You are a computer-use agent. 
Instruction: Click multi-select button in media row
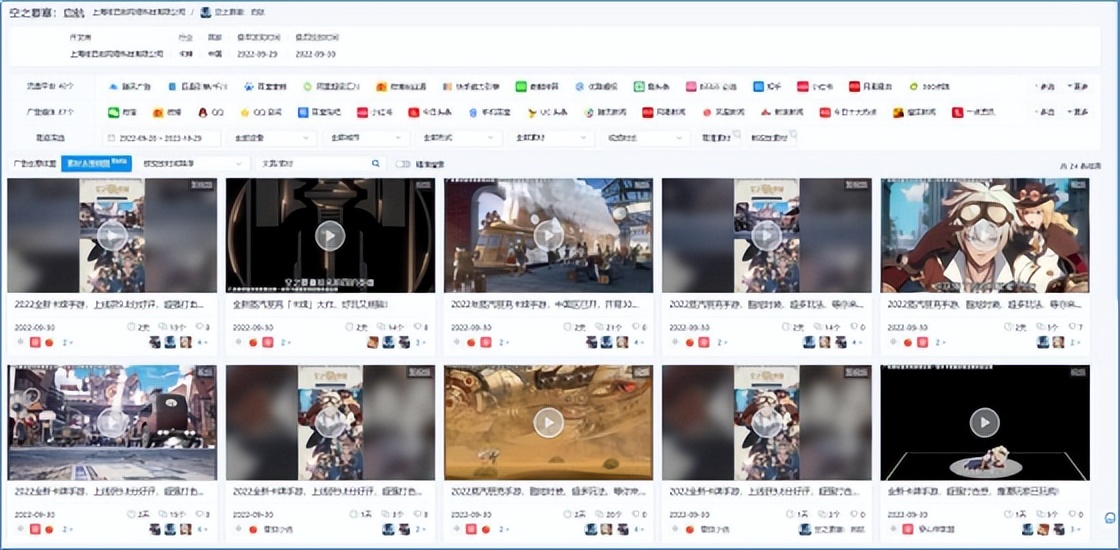tap(1045, 113)
